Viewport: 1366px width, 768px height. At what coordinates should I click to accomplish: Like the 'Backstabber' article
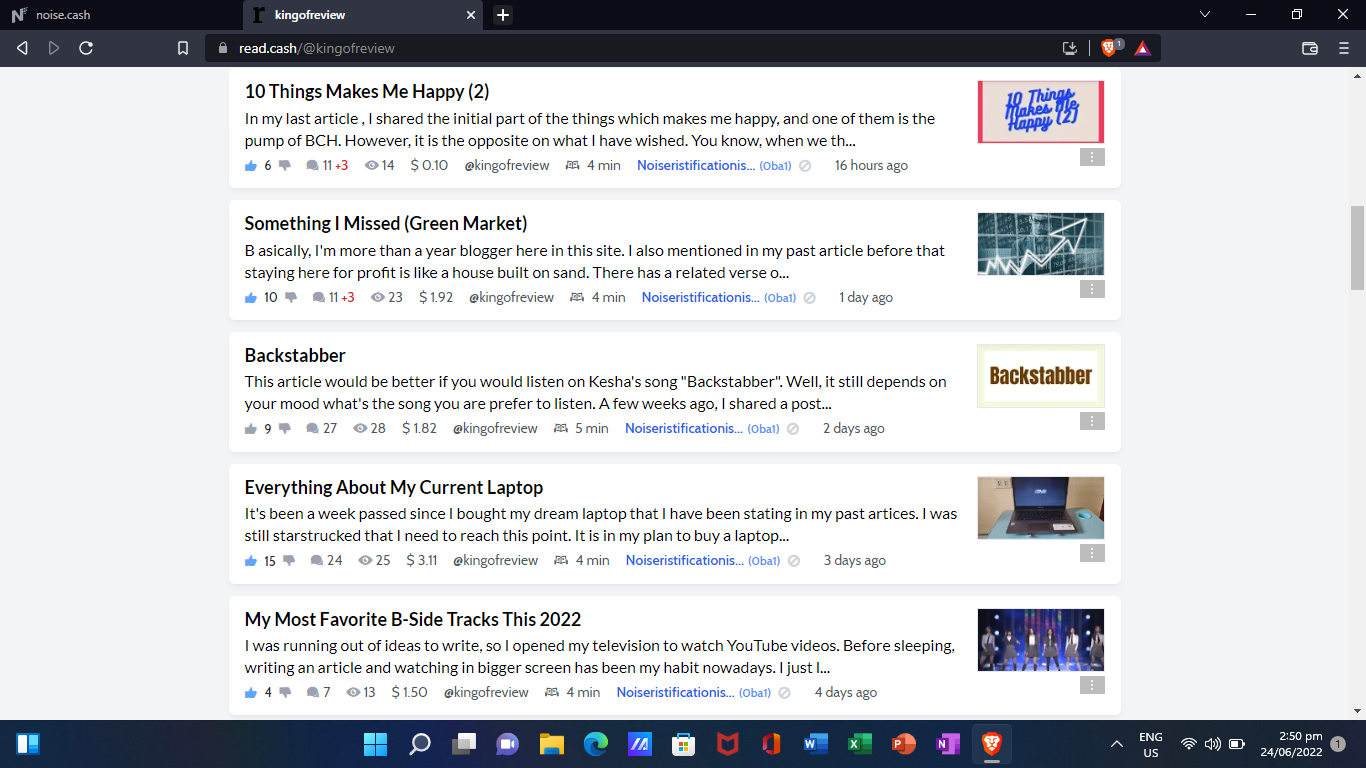click(251, 429)
